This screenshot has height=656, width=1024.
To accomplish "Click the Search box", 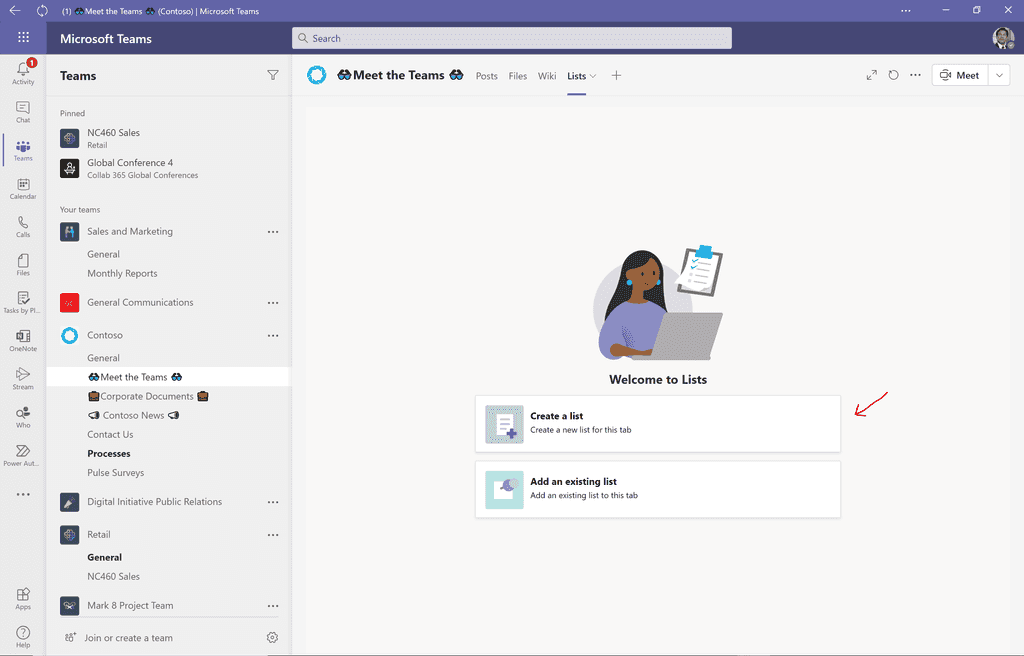I will click(511, 38).
